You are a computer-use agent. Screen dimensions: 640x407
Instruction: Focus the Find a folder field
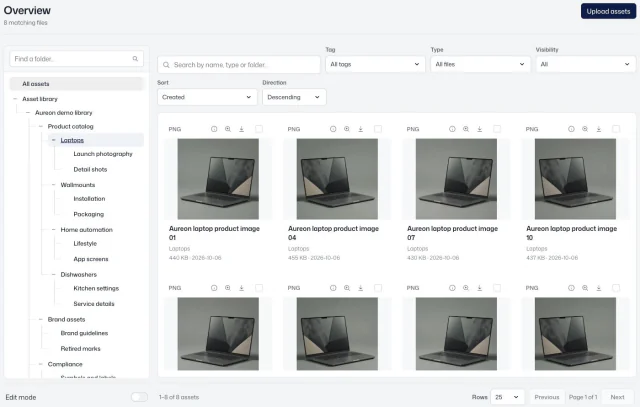tap(77, 59)
